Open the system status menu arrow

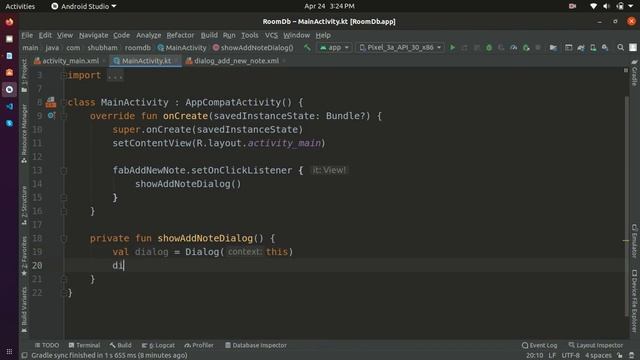[631, 6]
